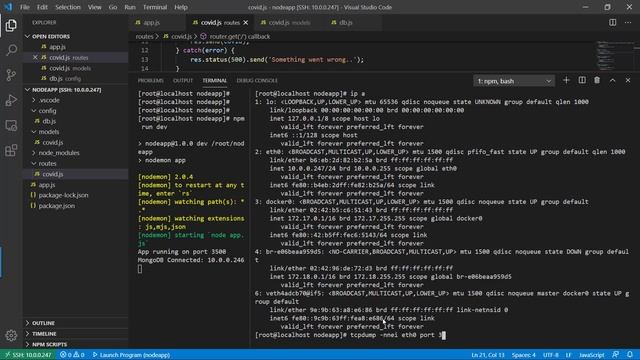This screenshot has height=360, width=640.
Task: Switch to app.js editor tab
Action: tap(158, 22)
